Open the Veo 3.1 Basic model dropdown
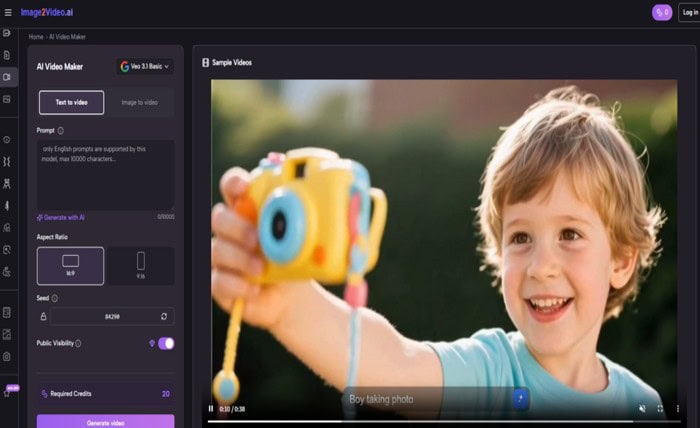 (x=145, y=67)
